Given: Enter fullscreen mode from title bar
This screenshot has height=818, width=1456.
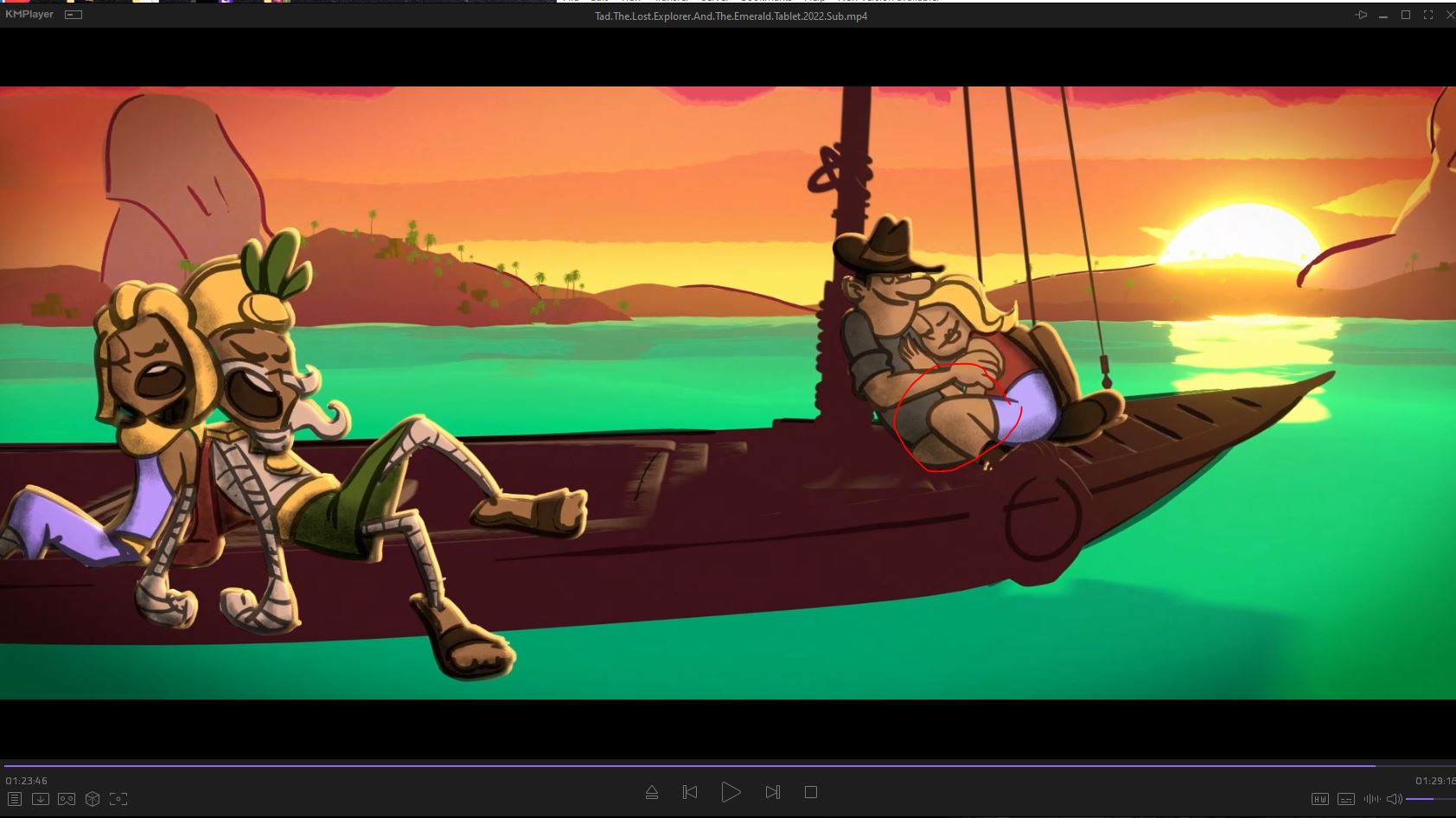Looking at the screenshot, I should [1428, 15].
